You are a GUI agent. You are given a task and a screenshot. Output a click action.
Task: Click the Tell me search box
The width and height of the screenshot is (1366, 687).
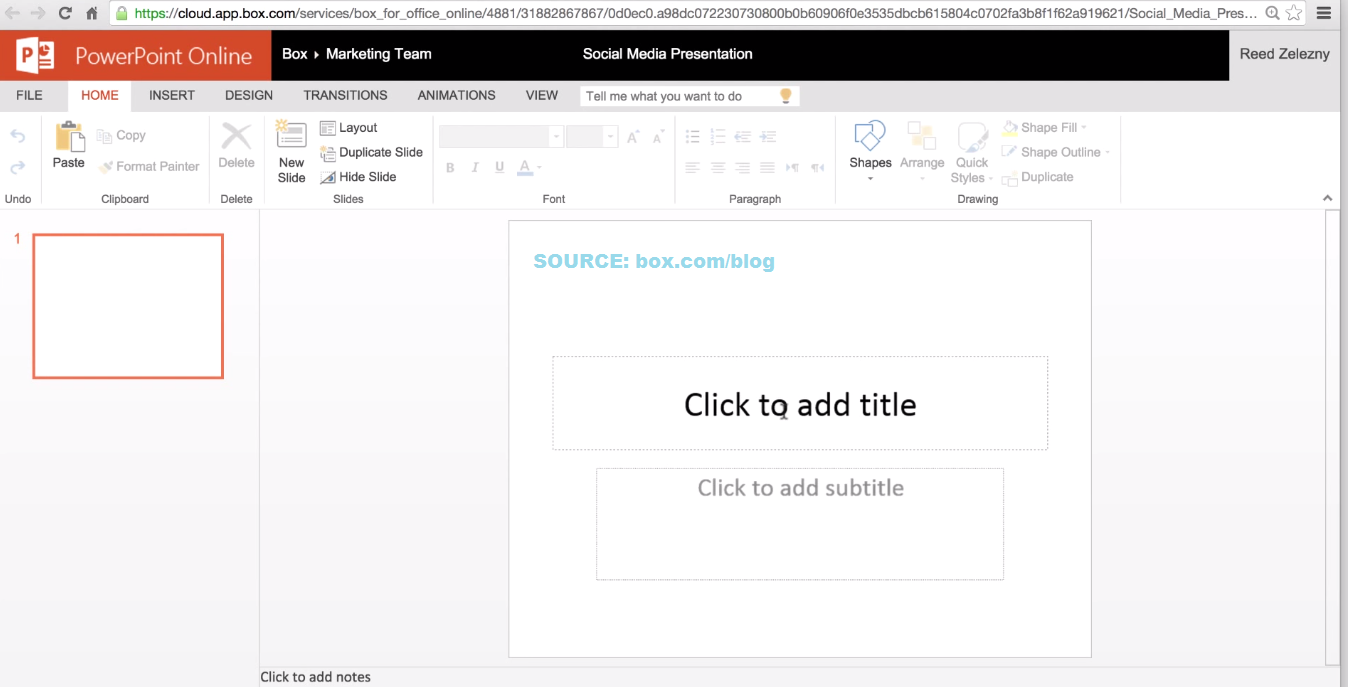(678, 96)
